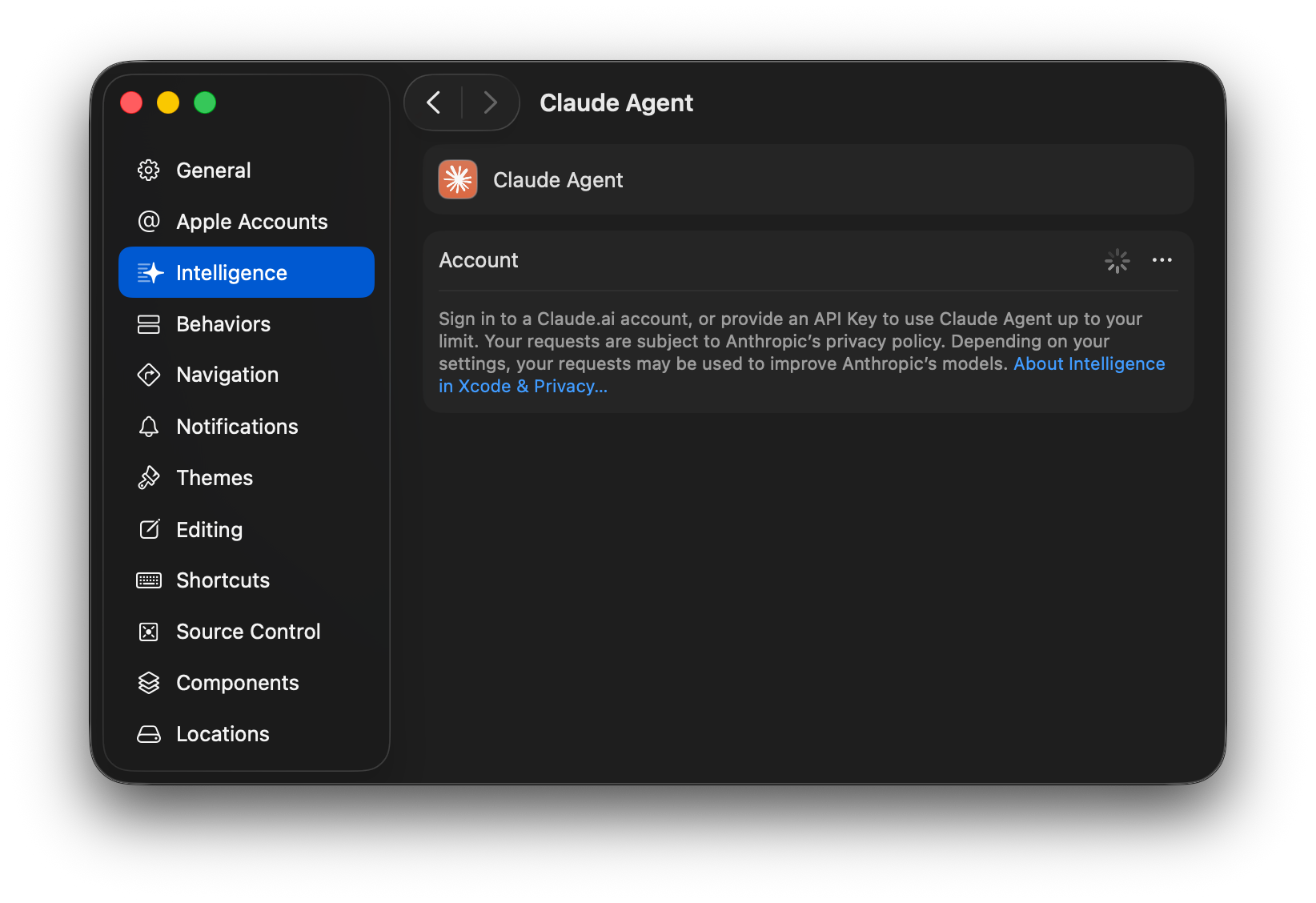Click the Editing pencil icon
This screenshot has width=1316, height=903.
point(150,529)
